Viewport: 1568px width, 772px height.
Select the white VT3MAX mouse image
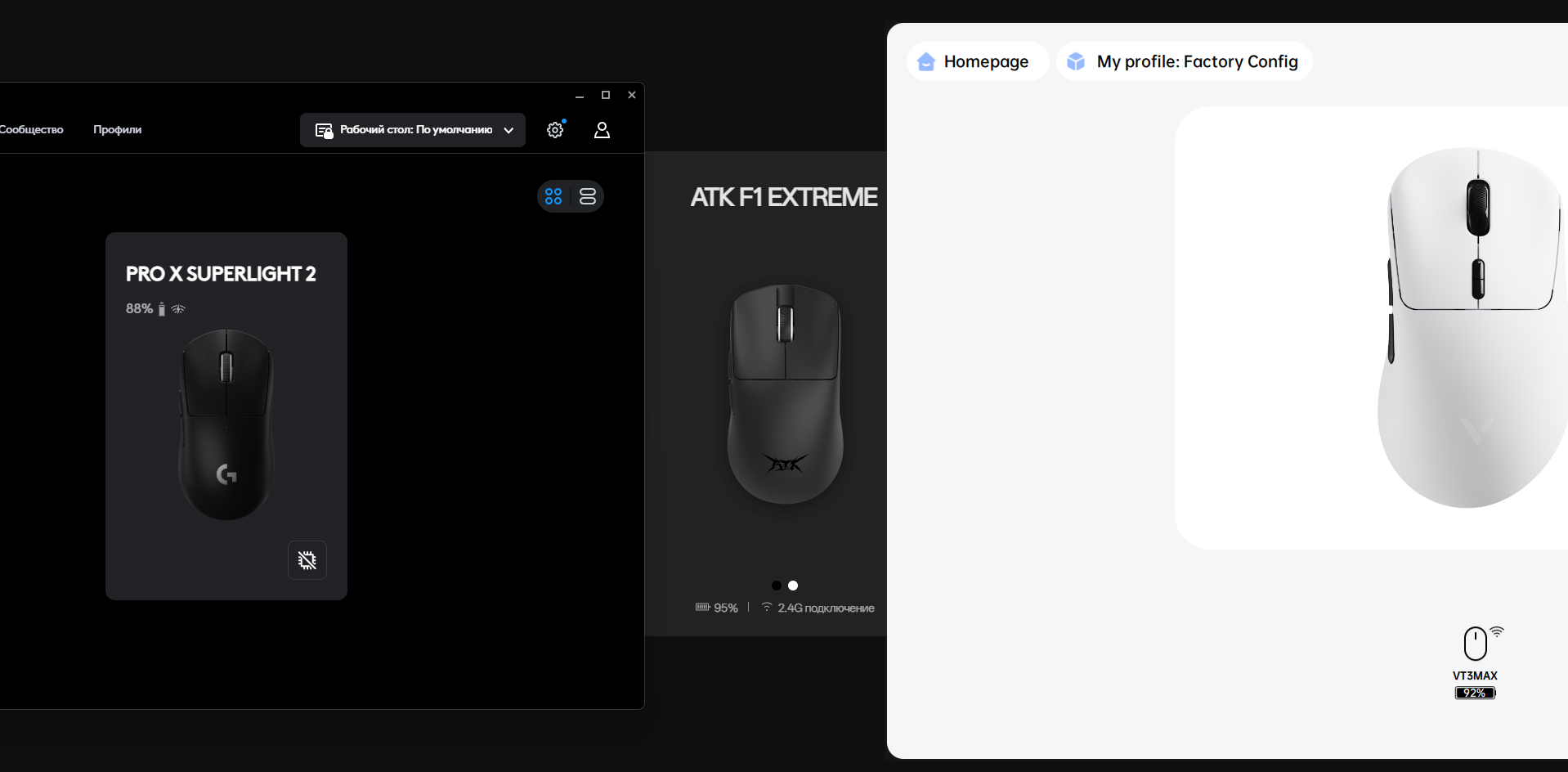click(1472, 327)
